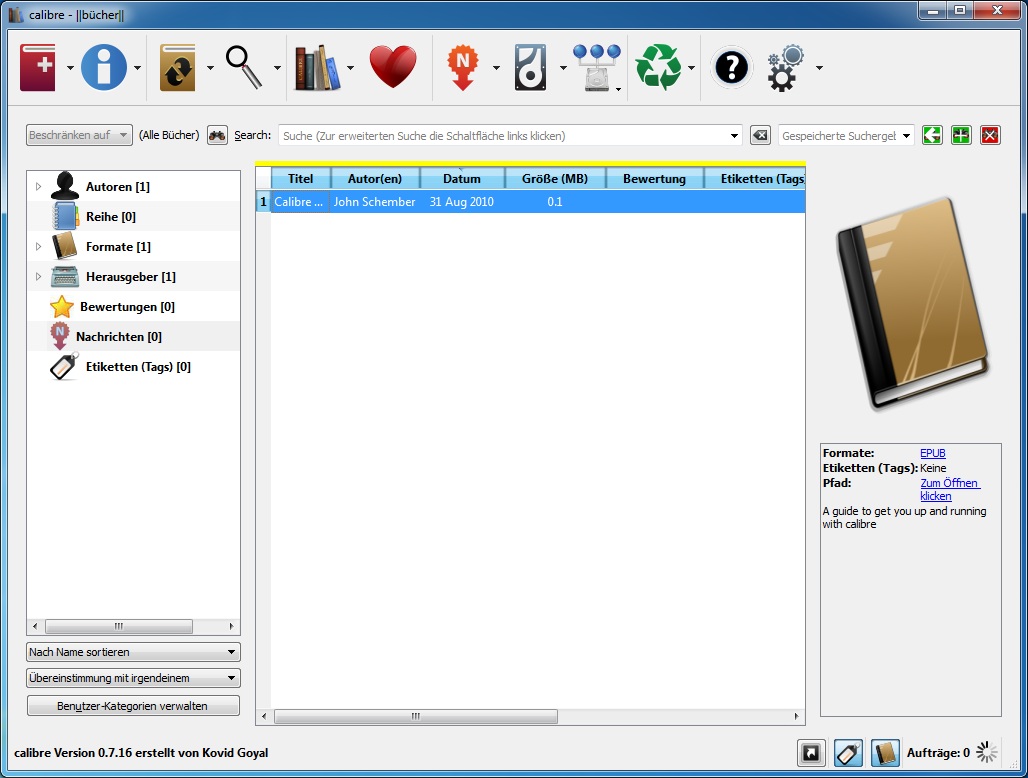Click the tag browser horizontal scrollbar

119,627
